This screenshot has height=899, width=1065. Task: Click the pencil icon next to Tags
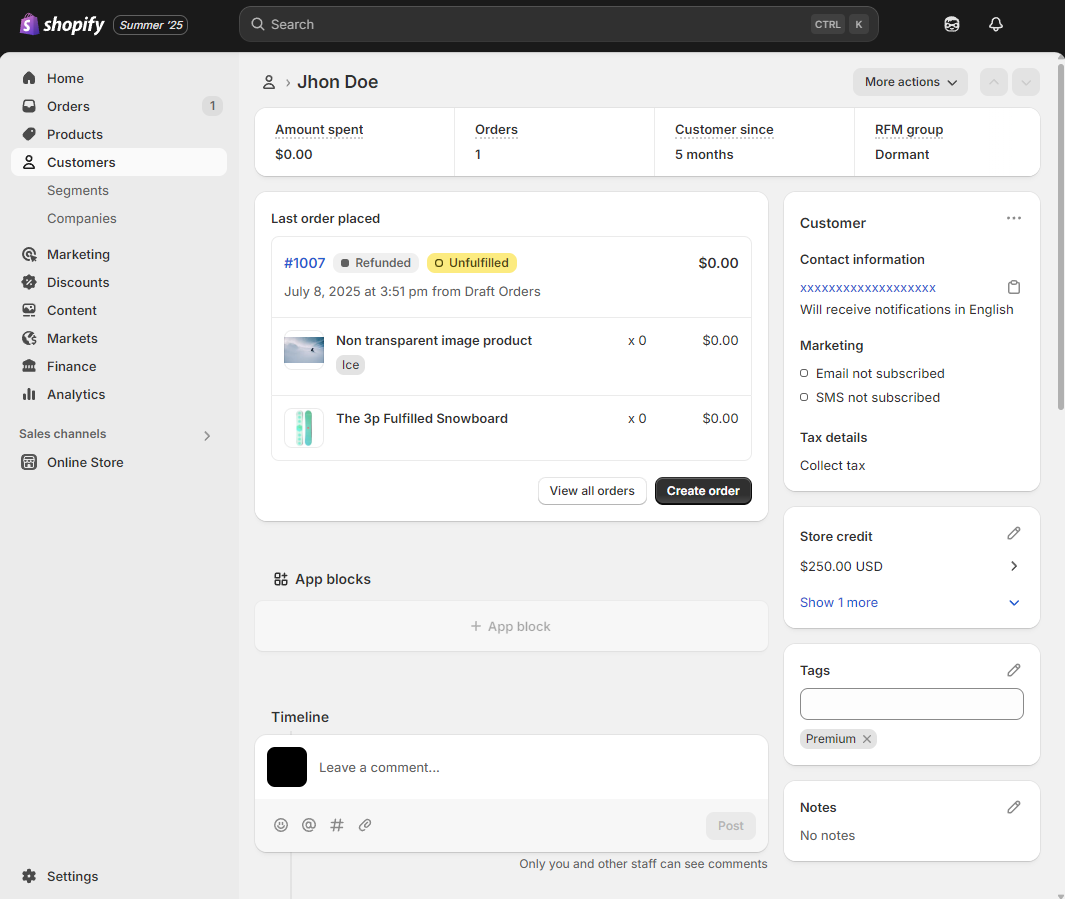point(1013,670)
